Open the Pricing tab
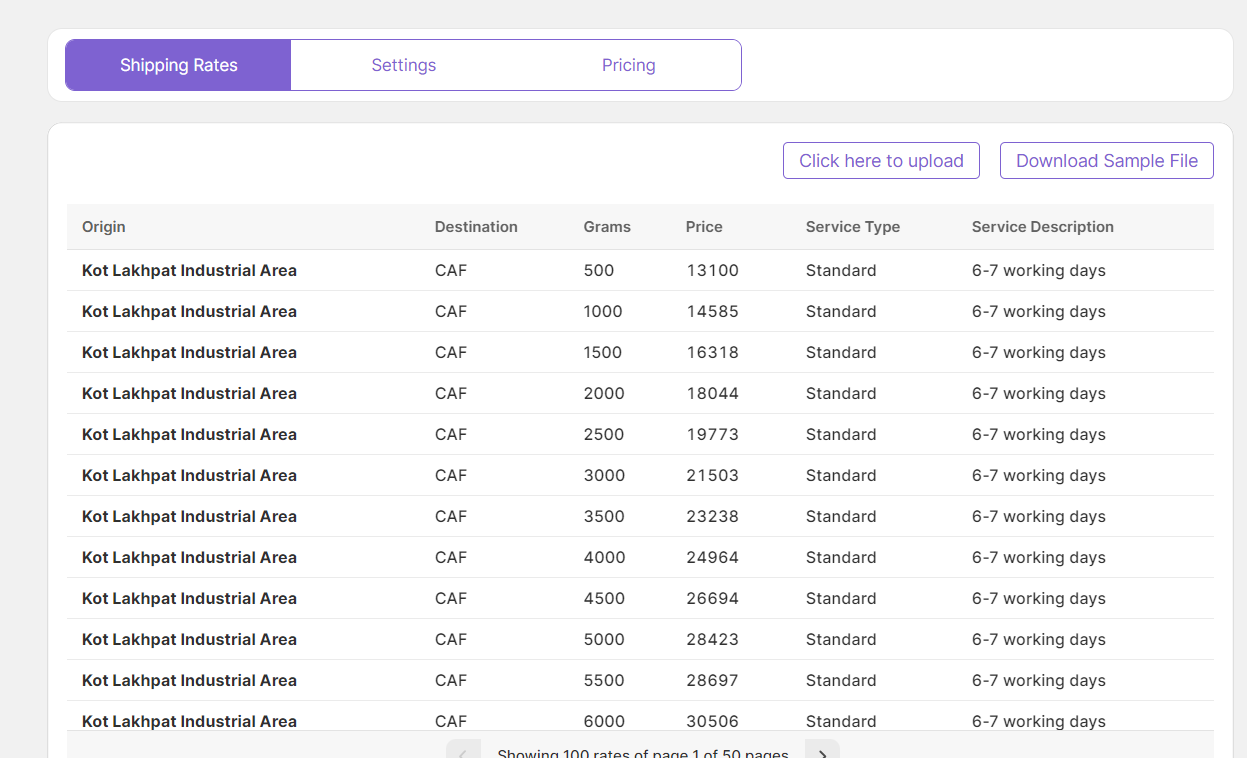1247x758 pixels. pos(628,65)
